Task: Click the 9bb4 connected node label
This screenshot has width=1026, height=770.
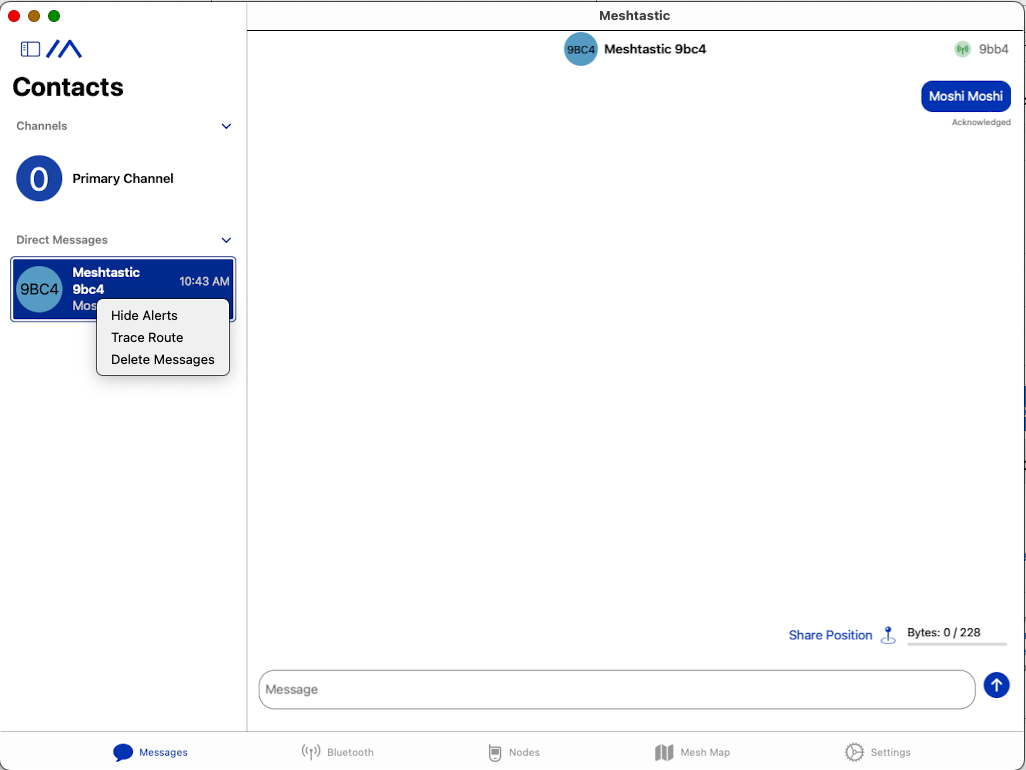Action: (993, 49)
